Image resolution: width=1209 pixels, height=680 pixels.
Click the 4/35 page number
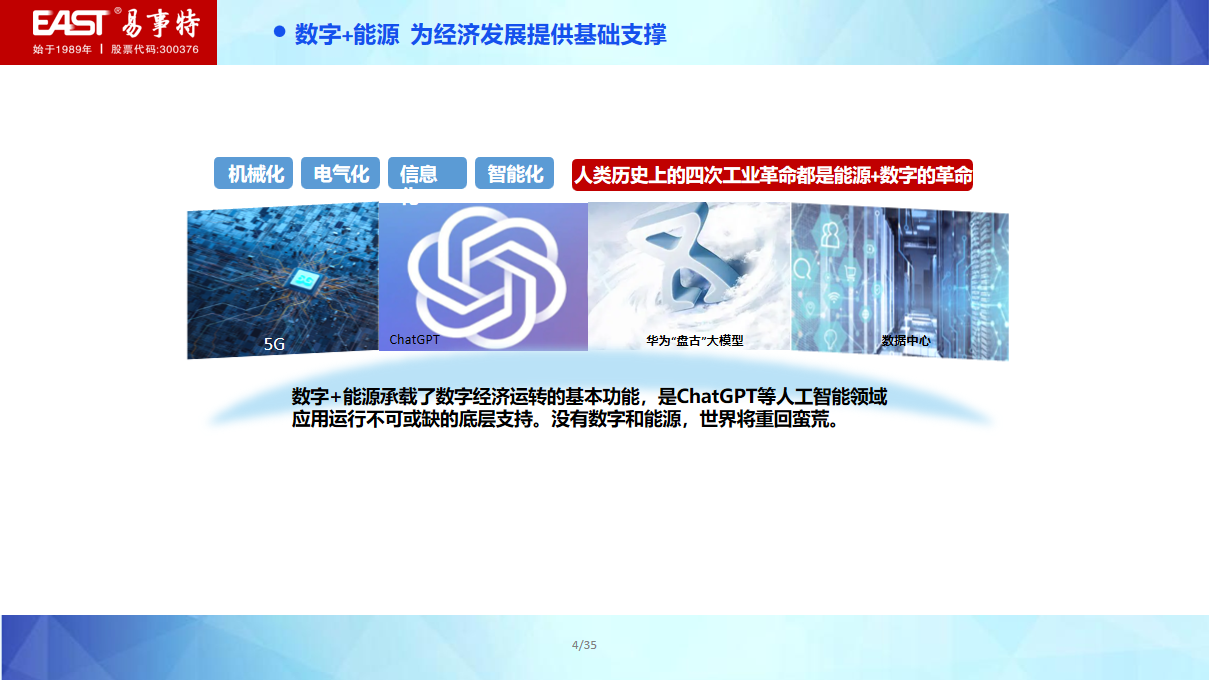click(x=583, y=645)
